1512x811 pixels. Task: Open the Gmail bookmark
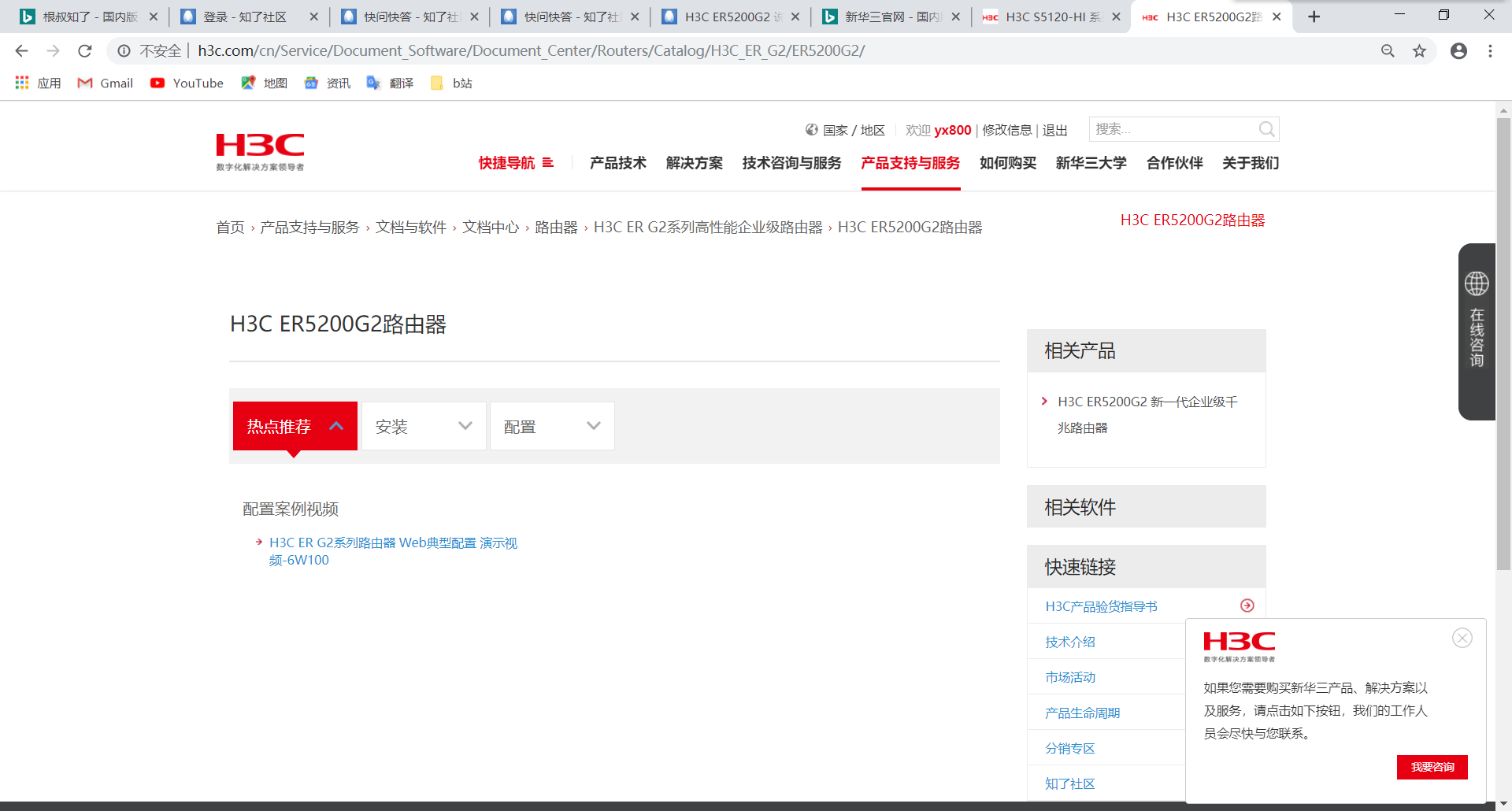coord(106,83)
